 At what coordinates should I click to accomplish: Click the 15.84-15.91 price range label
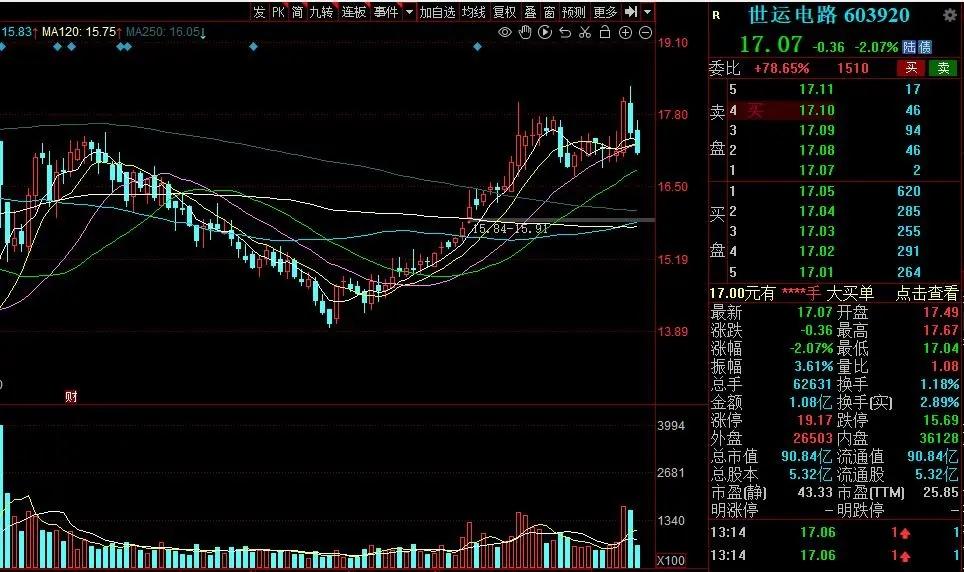tap(509, 229)
